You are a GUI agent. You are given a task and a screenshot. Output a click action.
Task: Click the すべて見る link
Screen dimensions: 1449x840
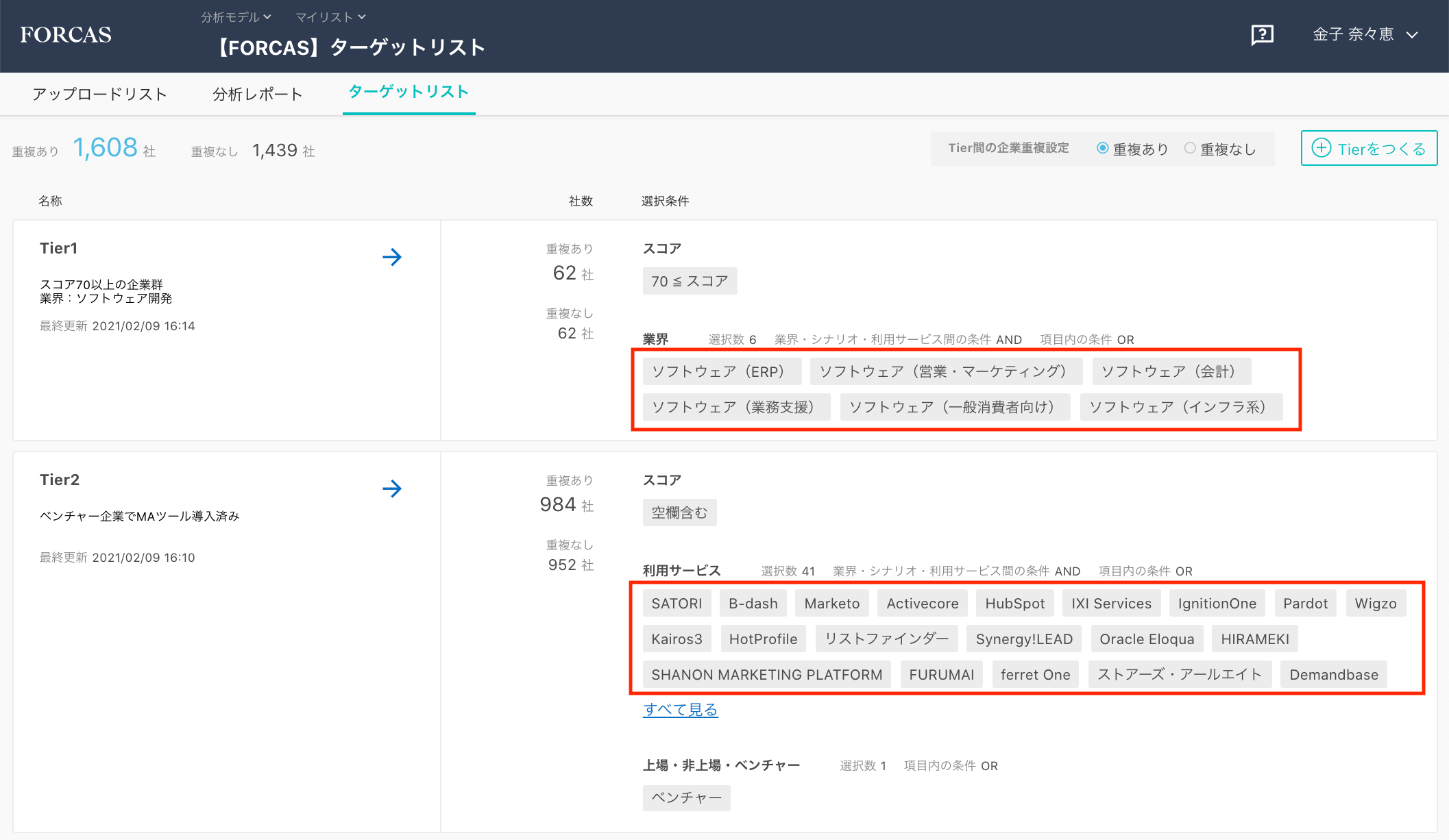coord(680,710)
